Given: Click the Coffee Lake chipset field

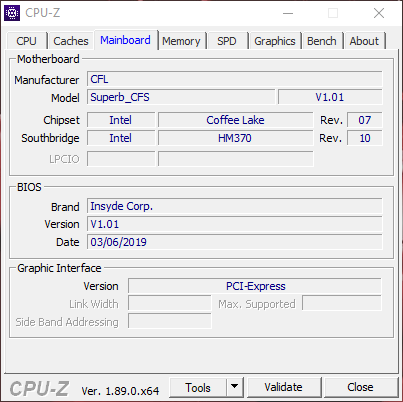Looking at the screenshot, I should coord(235,120).
